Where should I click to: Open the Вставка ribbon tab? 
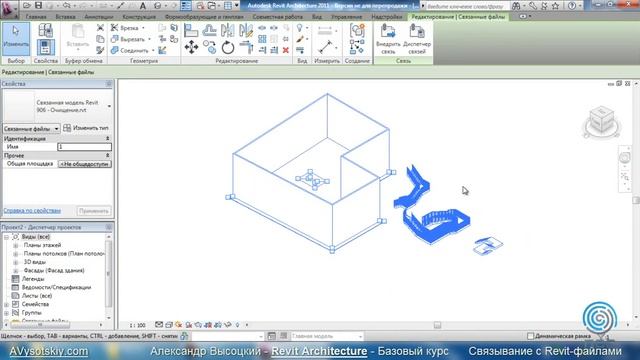65,17
